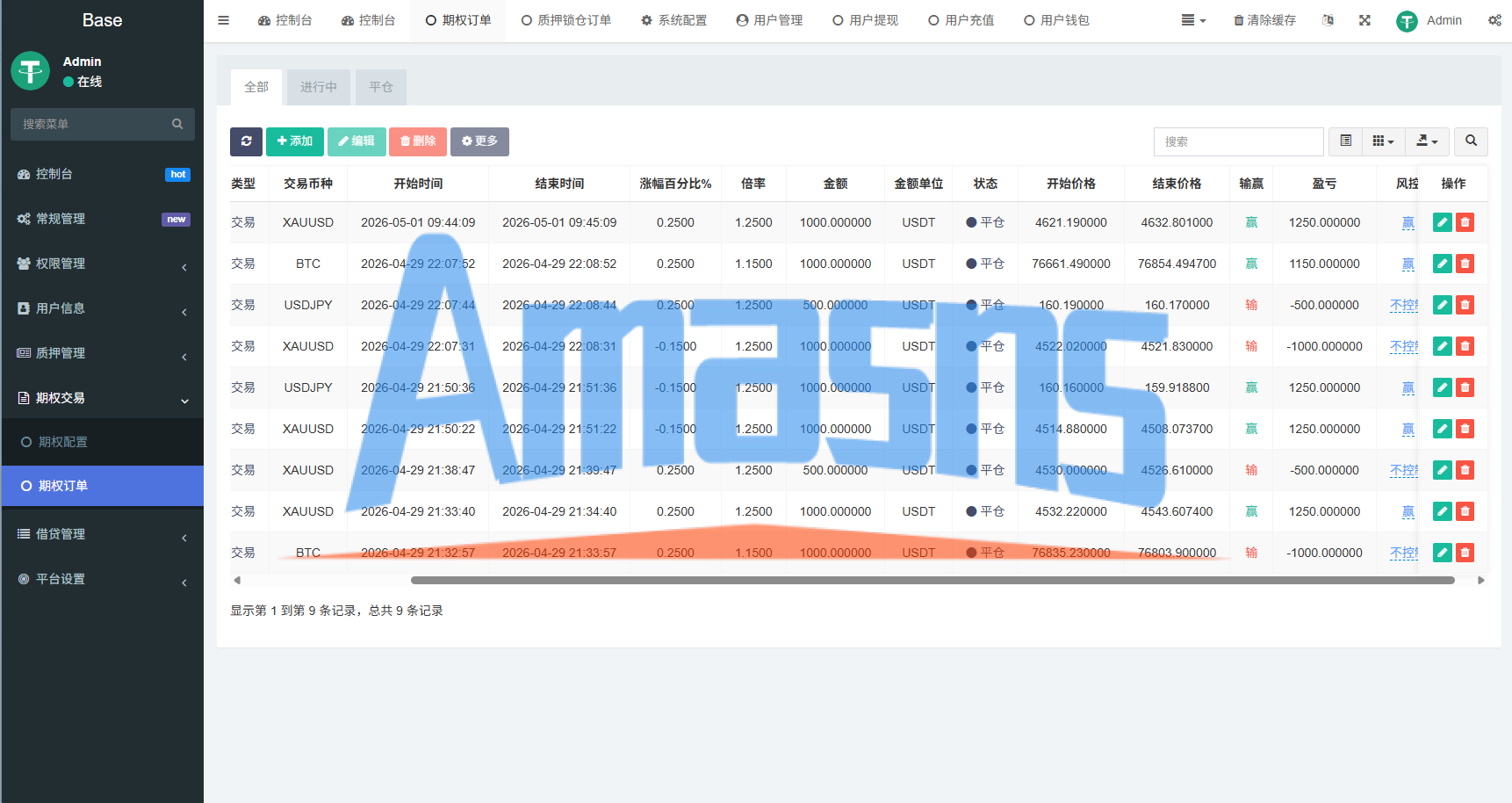Click search icon in sidebar menu search
Viewport: 1512px width, 803px height.
pos(177,124)
